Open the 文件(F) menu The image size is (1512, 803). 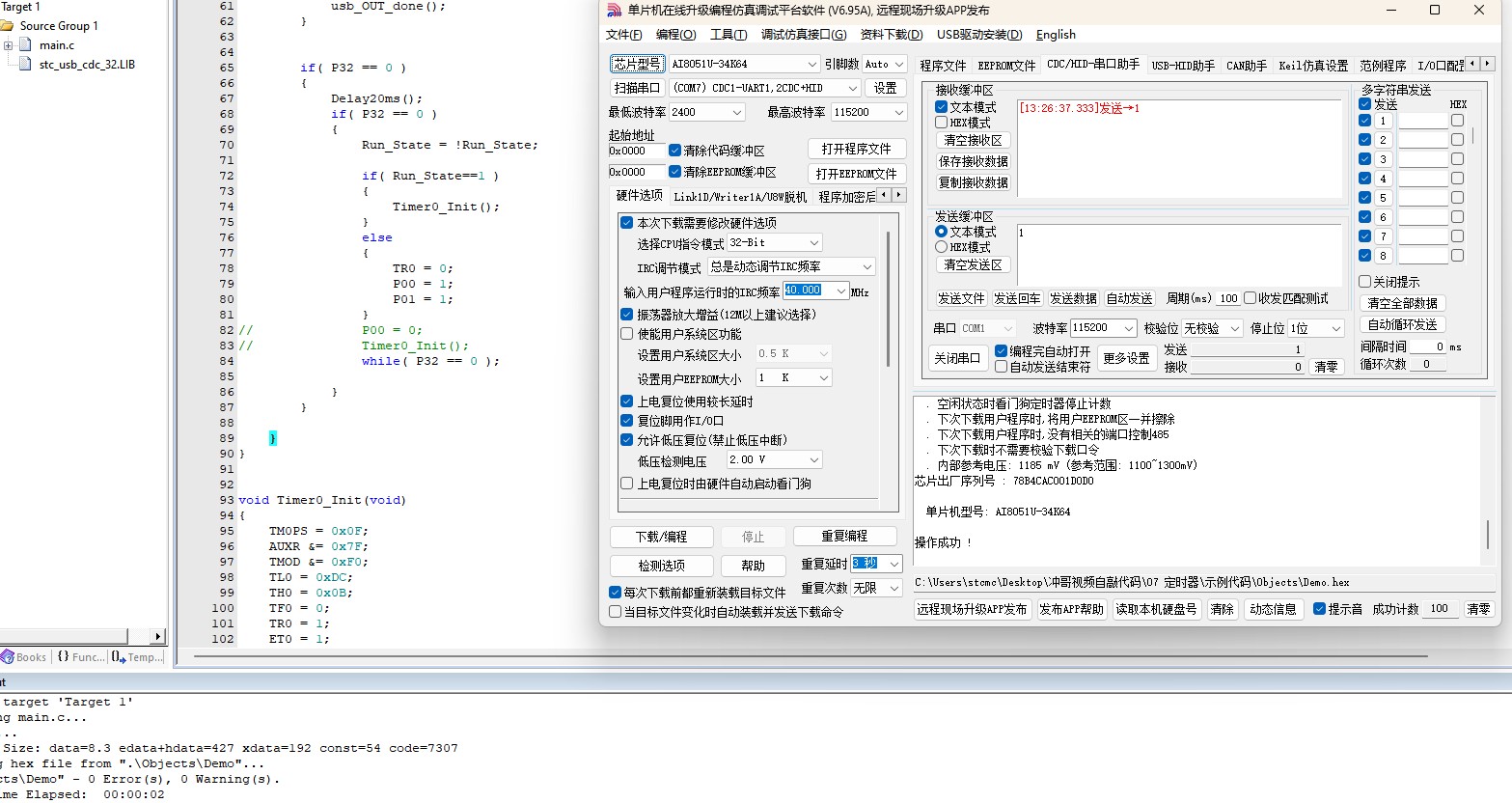point(624,35)
